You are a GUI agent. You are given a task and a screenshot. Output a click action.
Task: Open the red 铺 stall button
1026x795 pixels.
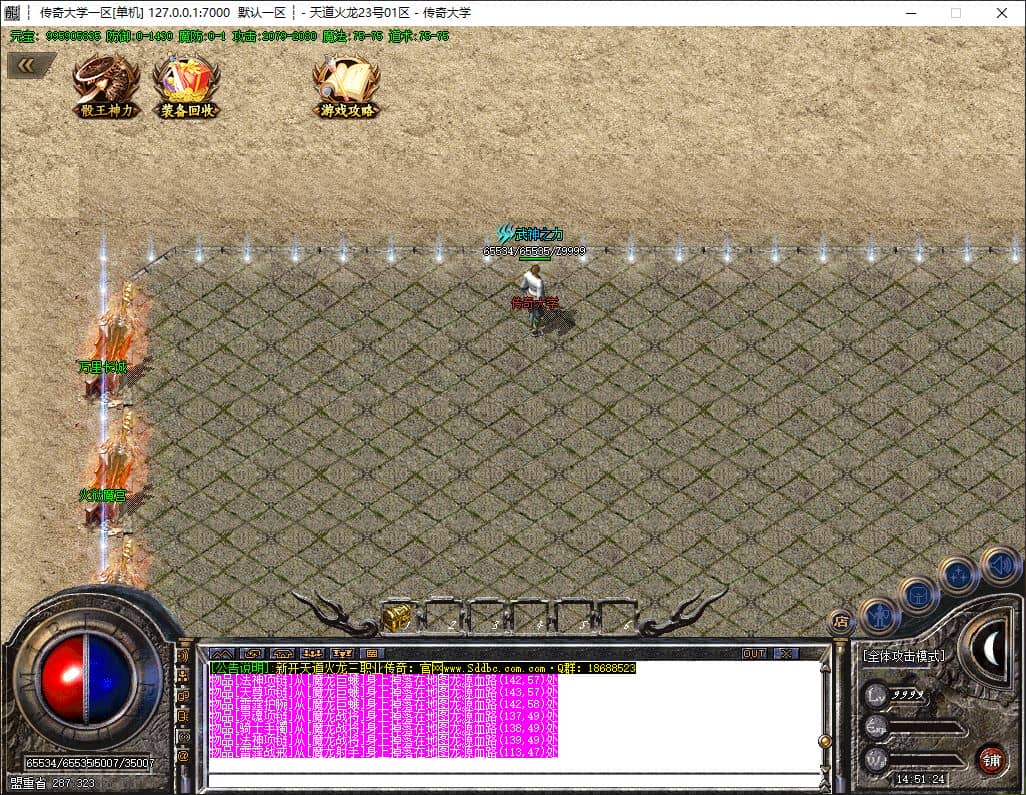click(x=991, y=760)
